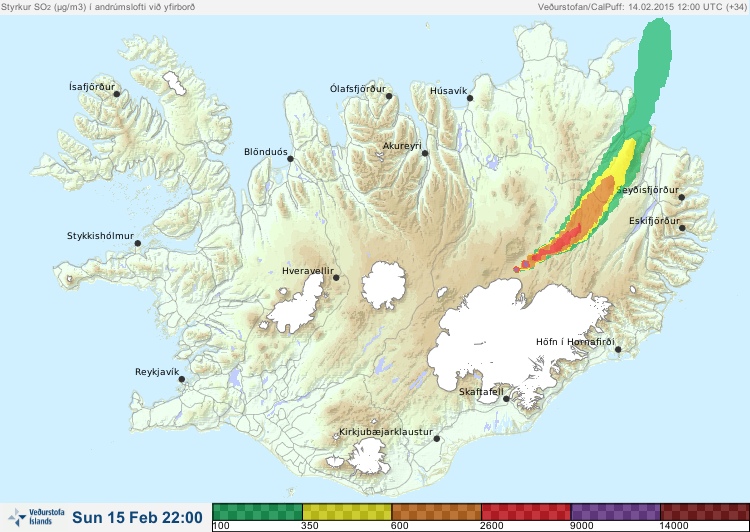750x532 pixels.
Task: Click the Höfn í Hornafirði label text
Action: click(575, 342)
